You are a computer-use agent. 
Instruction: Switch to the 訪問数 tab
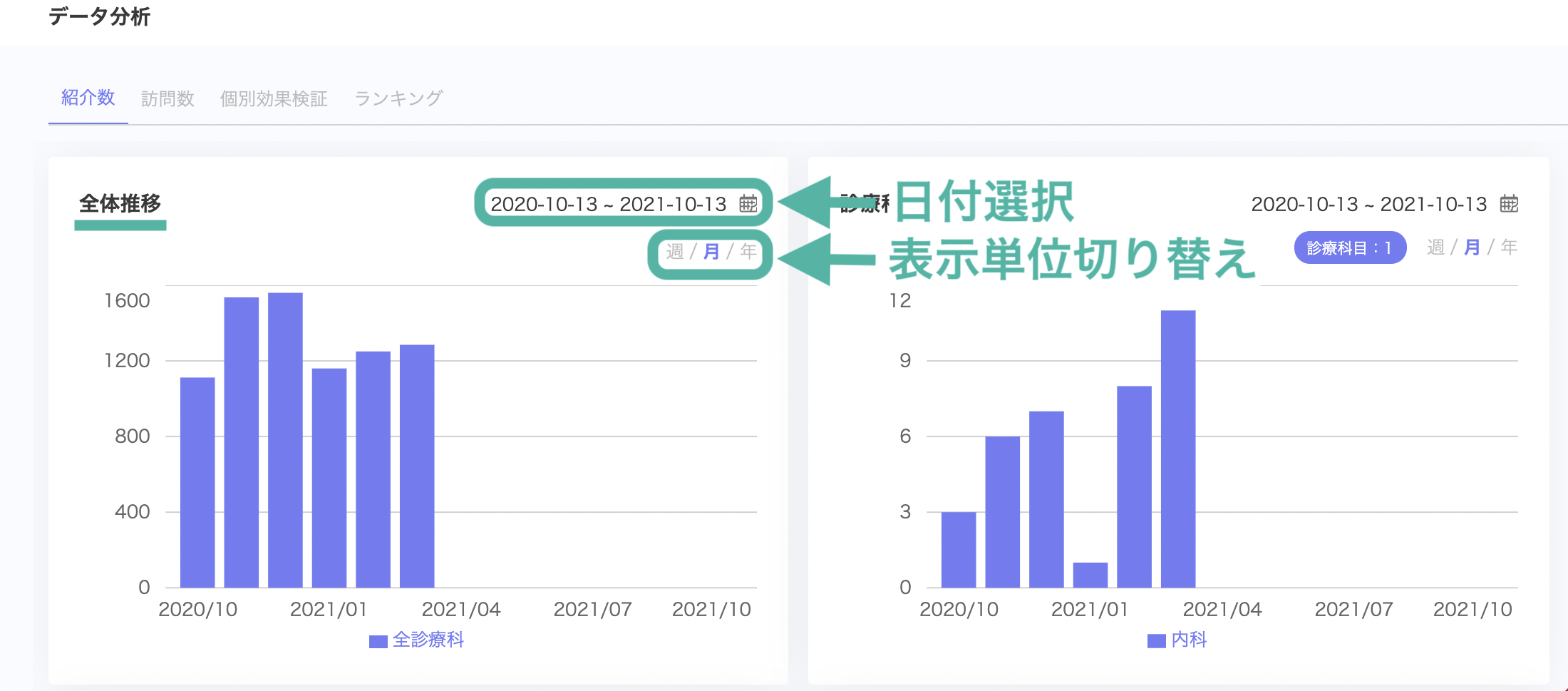coord(167,98)
